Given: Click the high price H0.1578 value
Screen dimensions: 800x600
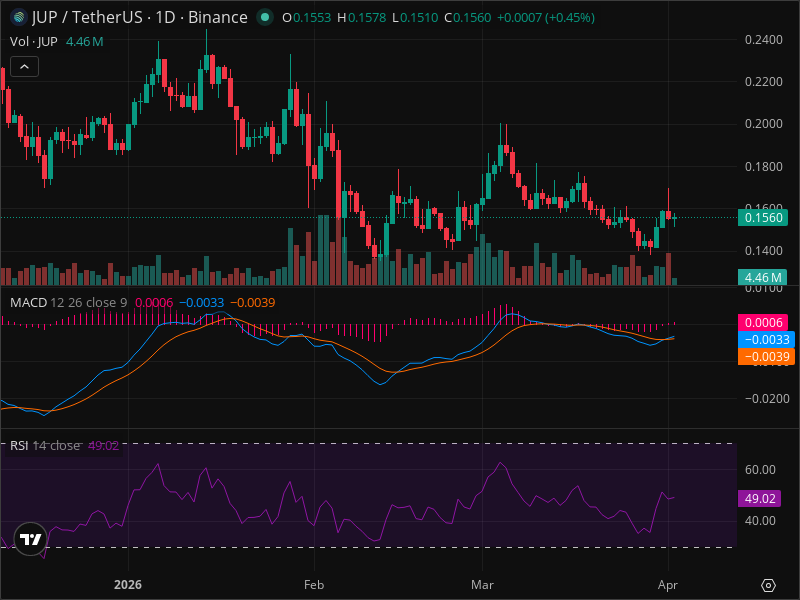Looking at the screenshot, I should [362, 18].
